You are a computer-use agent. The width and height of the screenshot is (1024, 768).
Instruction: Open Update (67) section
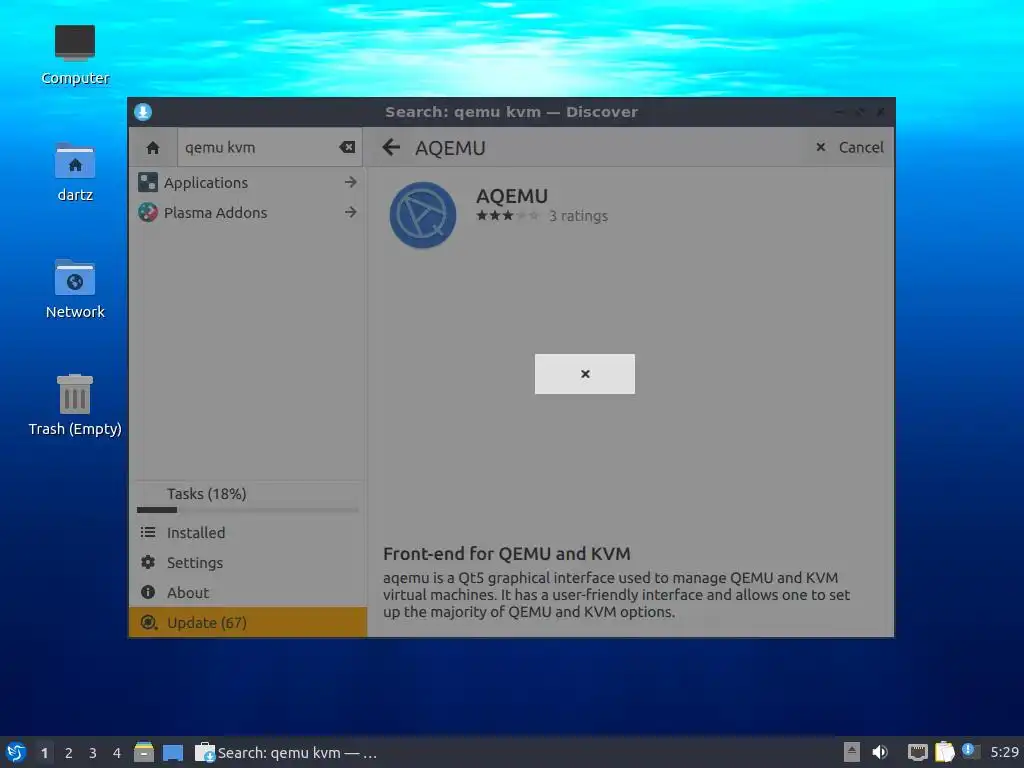click(x=248, y=623)
